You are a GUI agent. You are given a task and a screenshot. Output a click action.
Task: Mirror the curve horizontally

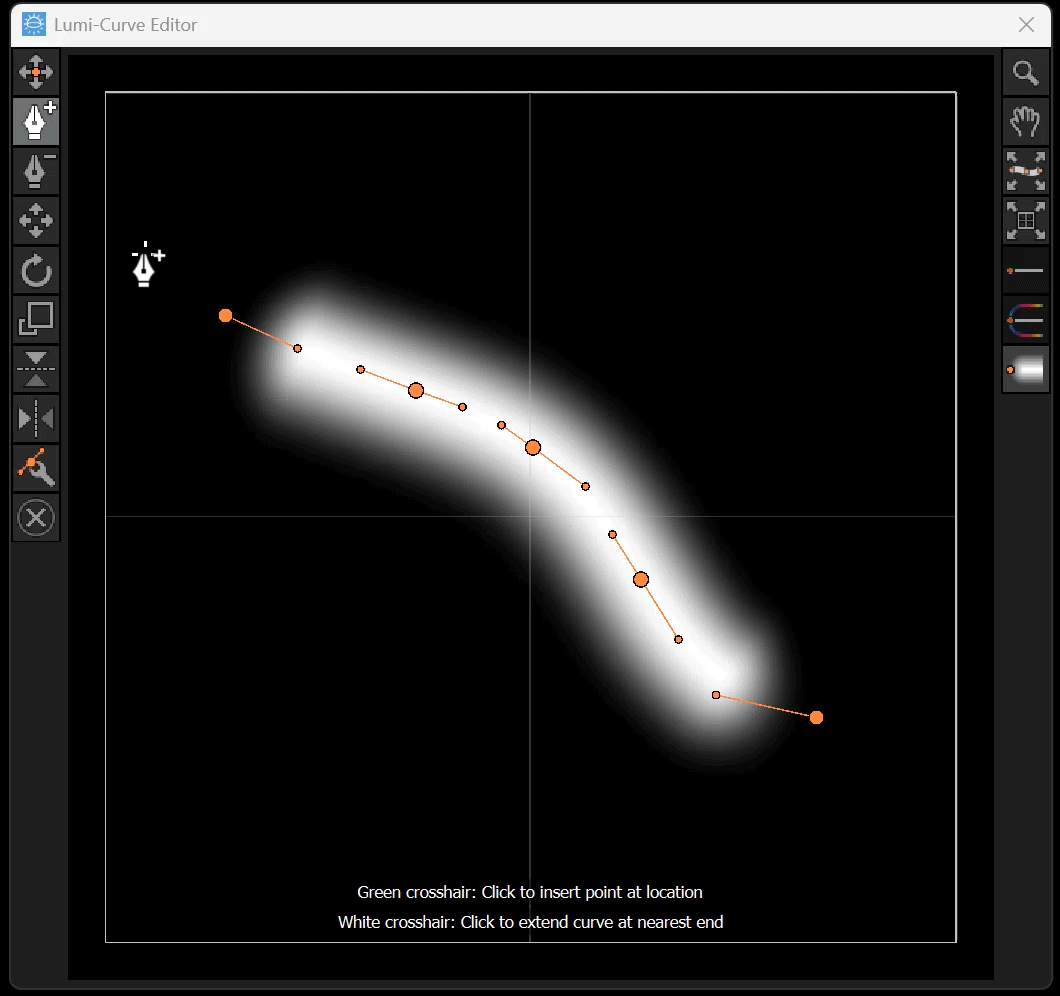click(x=36, y=419)
